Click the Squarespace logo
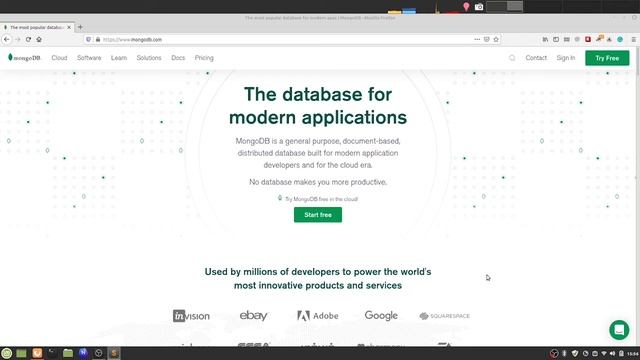 [x=444, y=316]
